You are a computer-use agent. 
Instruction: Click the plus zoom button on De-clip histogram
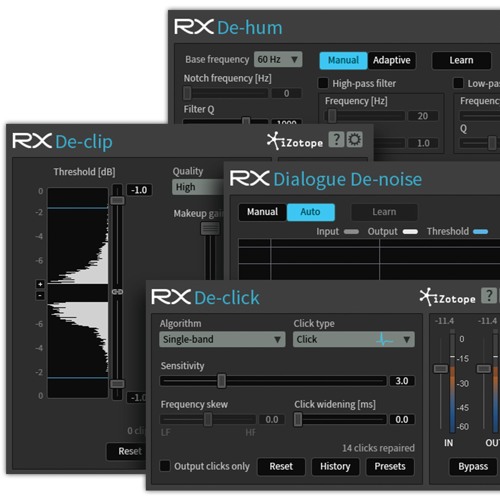40,284
